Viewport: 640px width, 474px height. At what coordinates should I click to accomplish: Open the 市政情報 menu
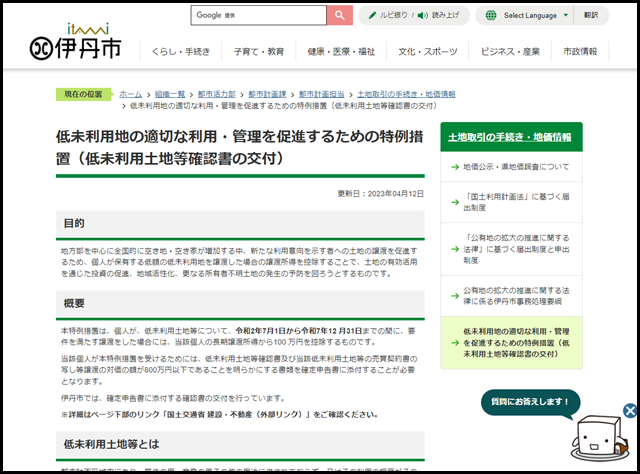click(580, 51)
